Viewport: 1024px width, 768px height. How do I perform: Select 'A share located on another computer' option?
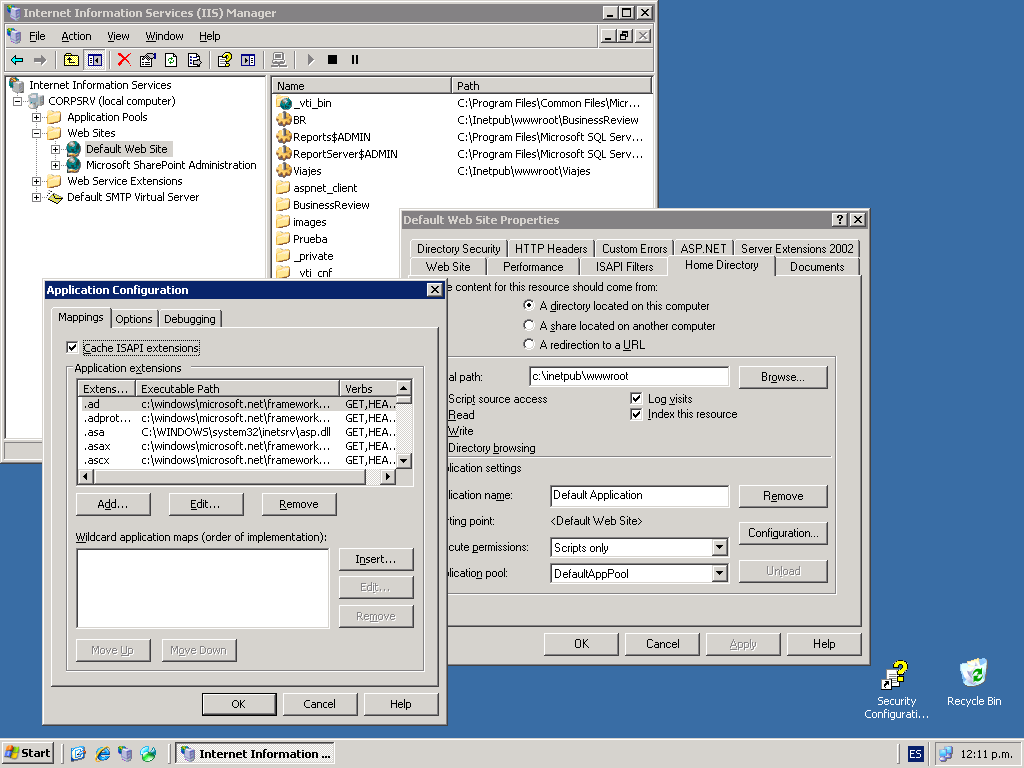[x=529, y=325]
